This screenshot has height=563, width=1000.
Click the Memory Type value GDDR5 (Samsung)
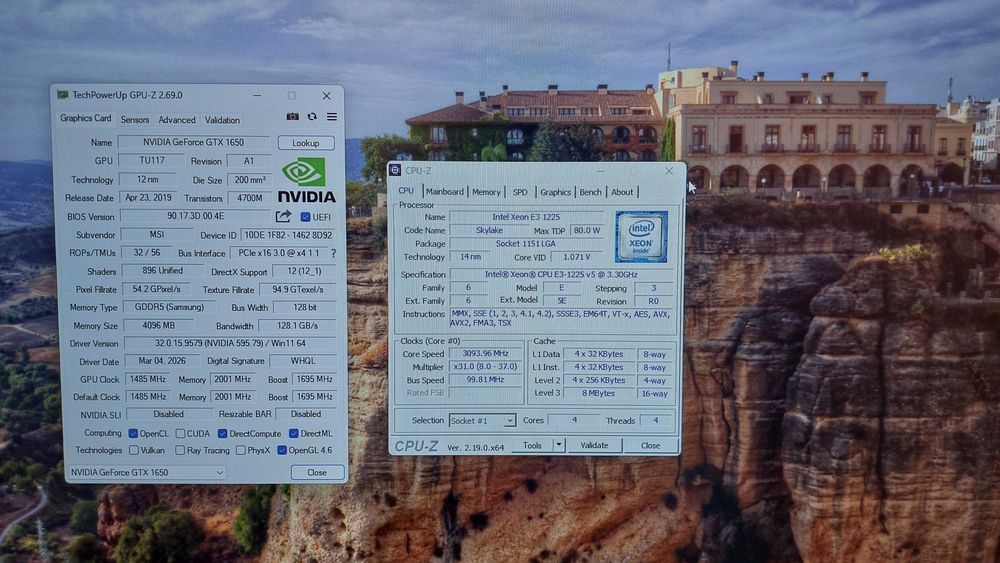click(169, 307)
